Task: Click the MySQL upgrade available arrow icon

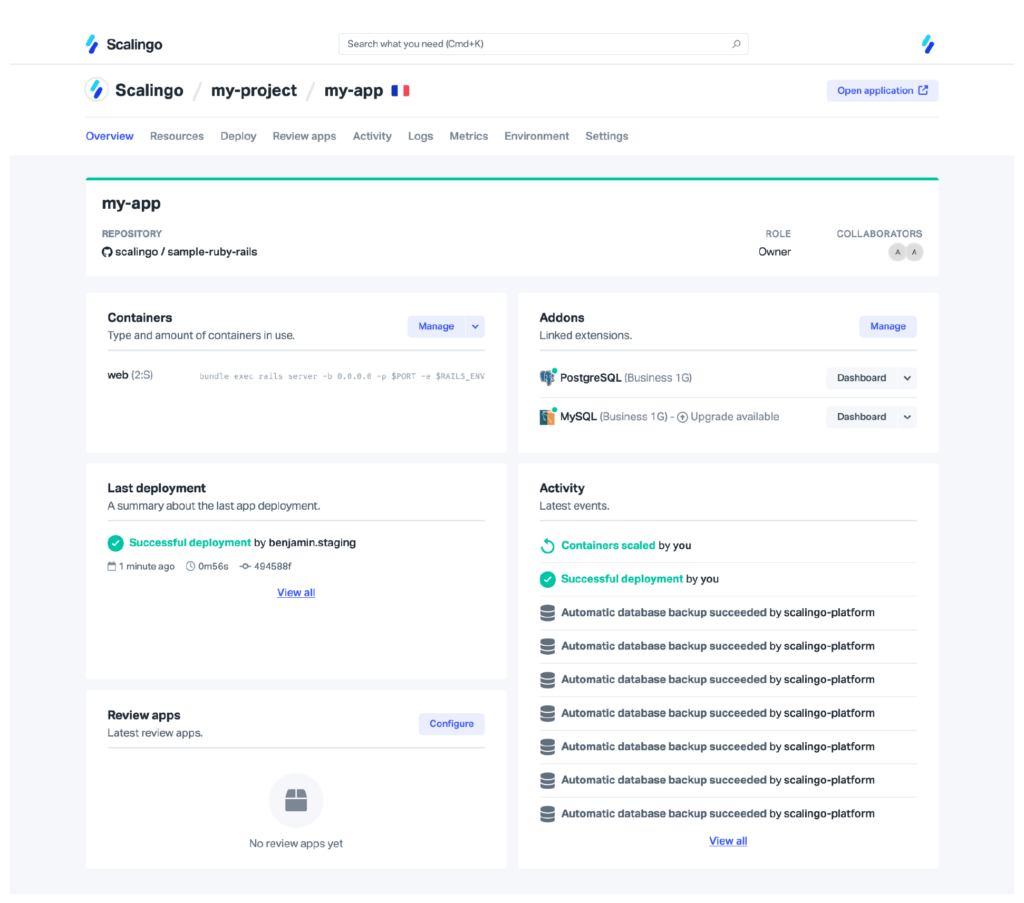Action: click(682, 417)
